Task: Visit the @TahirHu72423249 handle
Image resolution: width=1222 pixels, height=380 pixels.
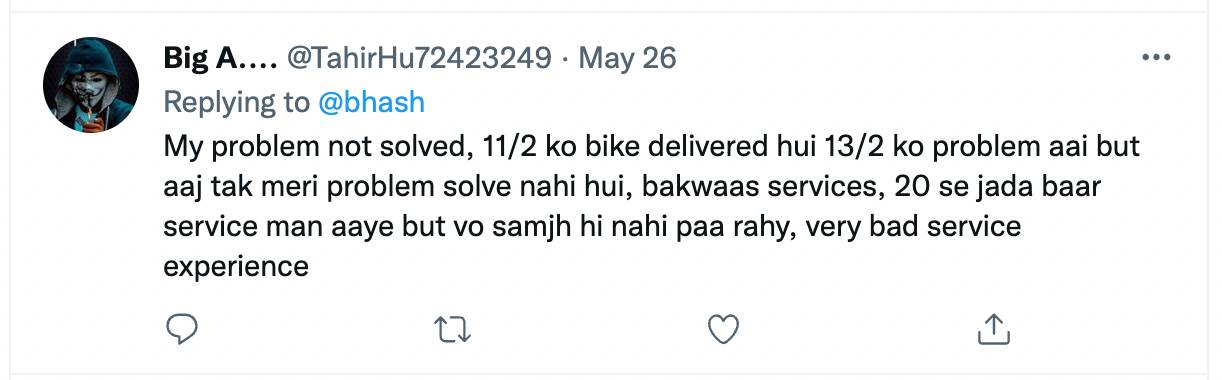Action: pyautogui.click(x=420, y=59)
